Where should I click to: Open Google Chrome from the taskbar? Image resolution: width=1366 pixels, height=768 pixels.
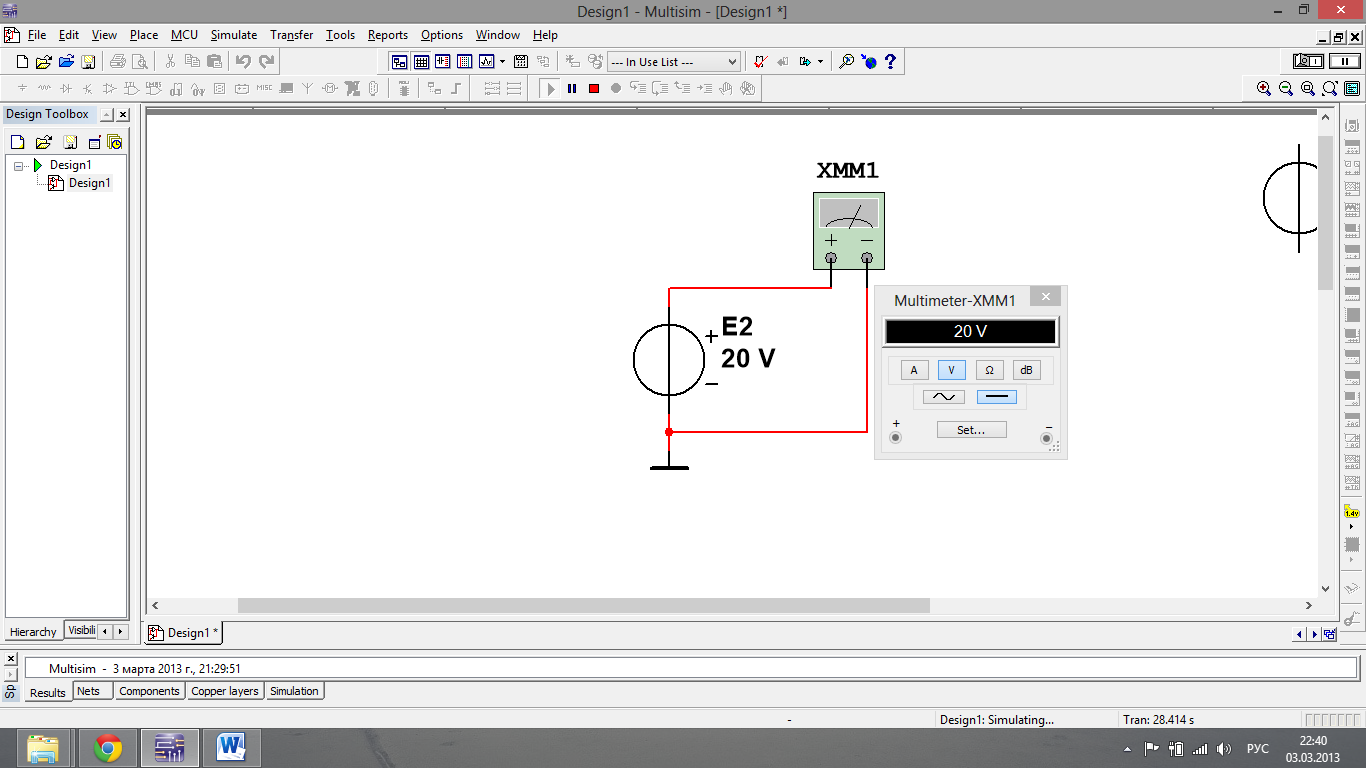(x=108, y=748)
